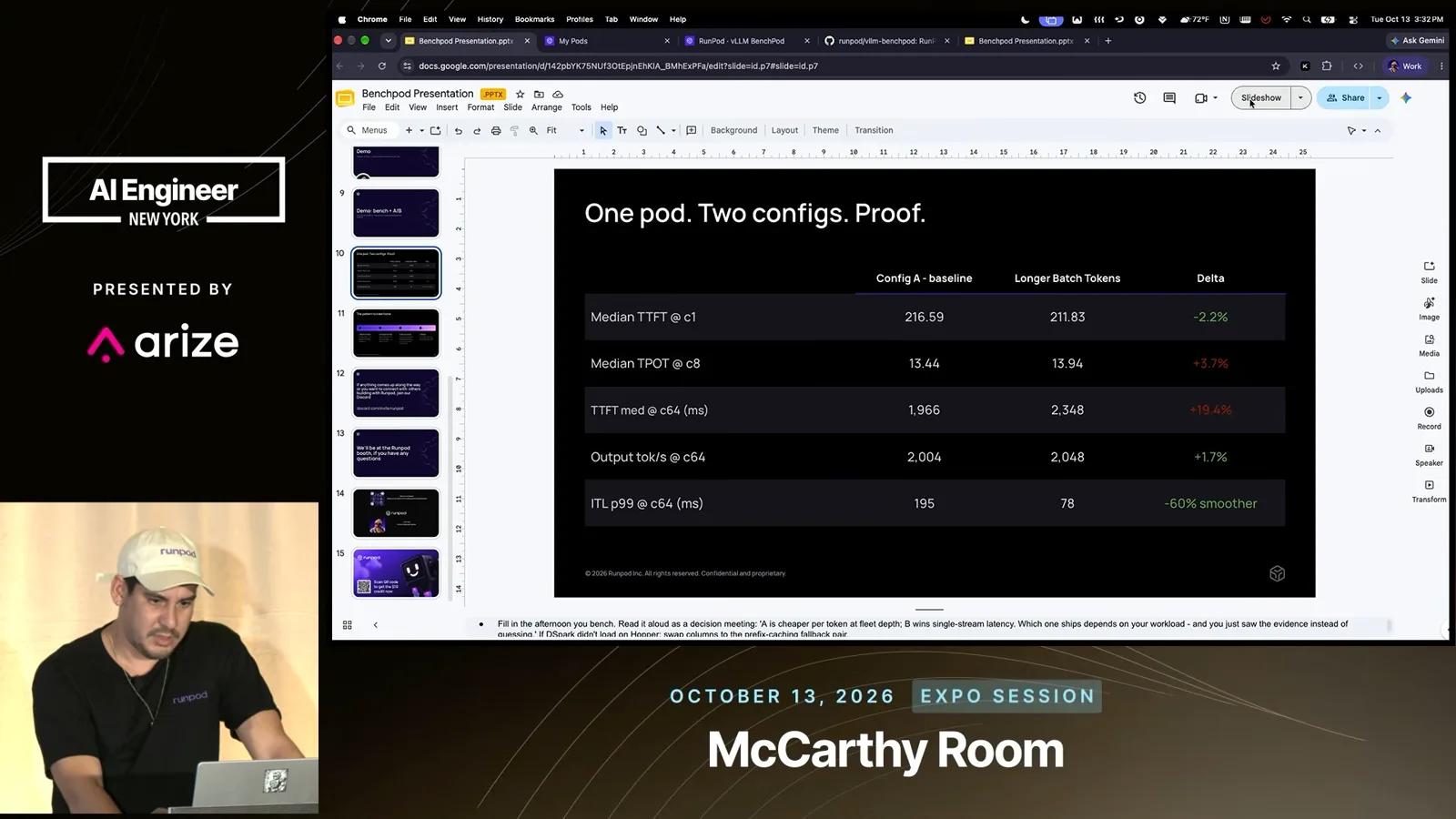Screen dimensions: 1456x819
Task: Open the Arrange menu in Slides
Action: coord(547,107)
